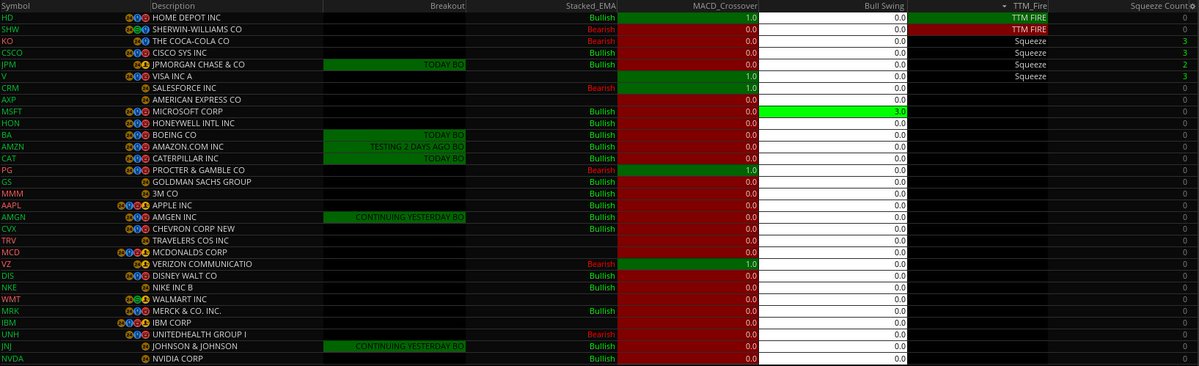Viewport: 1199px width, 366px height.
Task: Click the Bearish EMA cell for SALESFORCE
Action: coord(542,88)
